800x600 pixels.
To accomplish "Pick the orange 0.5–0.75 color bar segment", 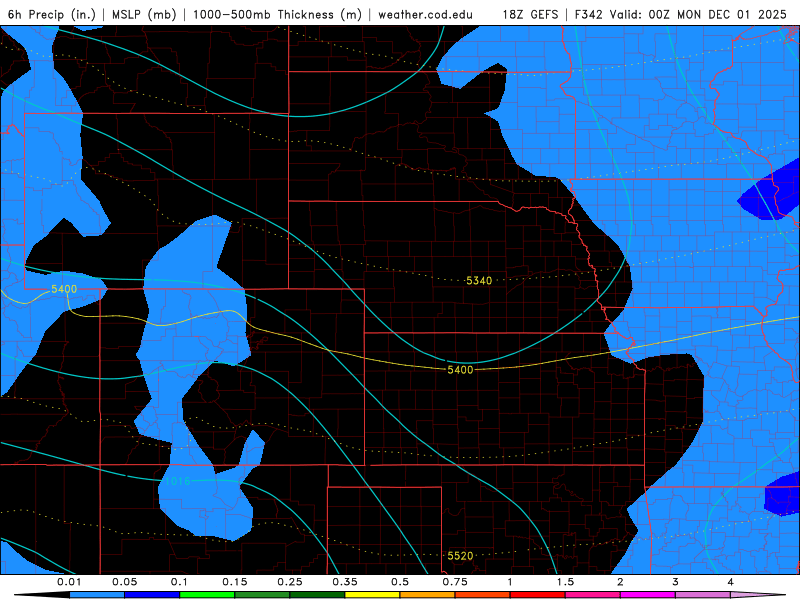I will [428, 595].
